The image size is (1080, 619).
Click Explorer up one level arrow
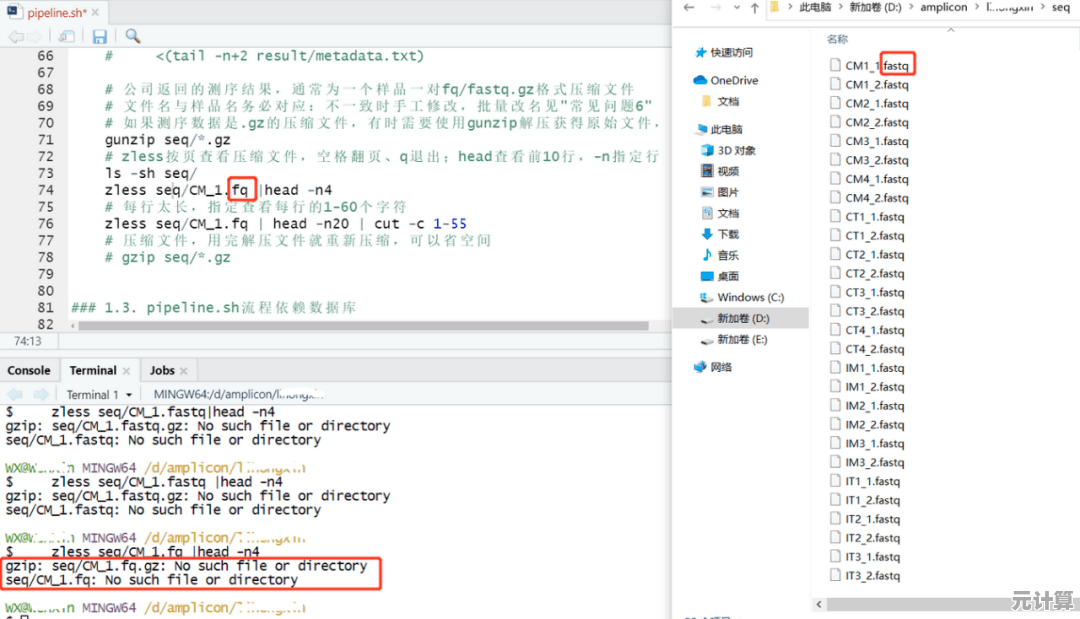[755, 8]
